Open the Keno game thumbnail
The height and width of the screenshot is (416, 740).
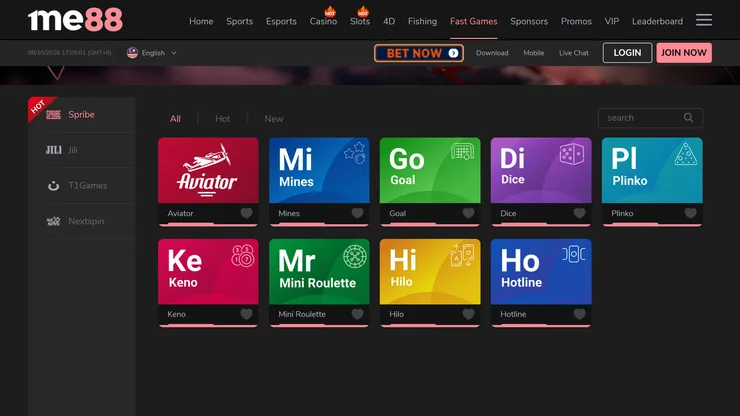coord(208,272)
